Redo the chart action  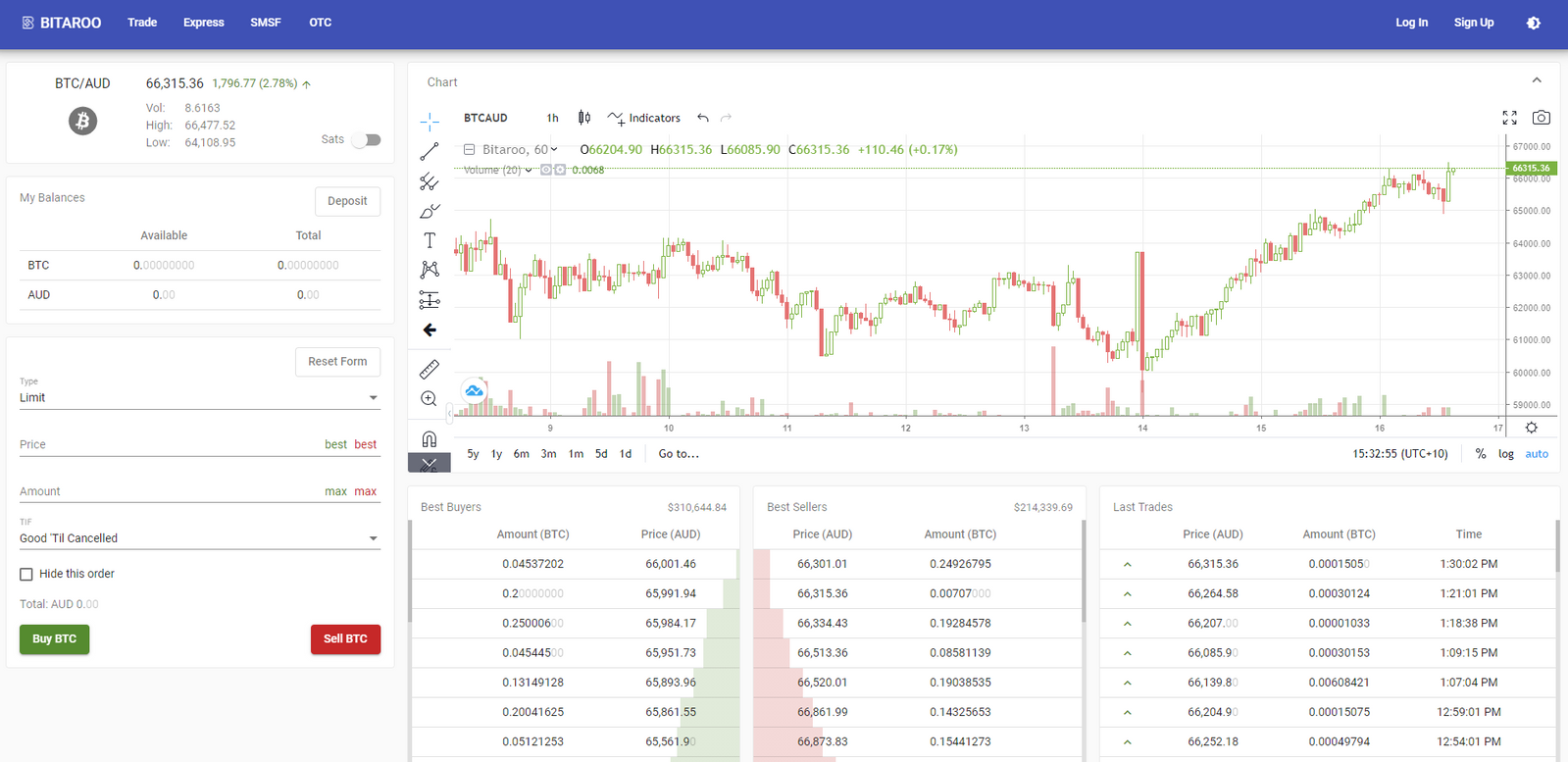click(727, 118)
